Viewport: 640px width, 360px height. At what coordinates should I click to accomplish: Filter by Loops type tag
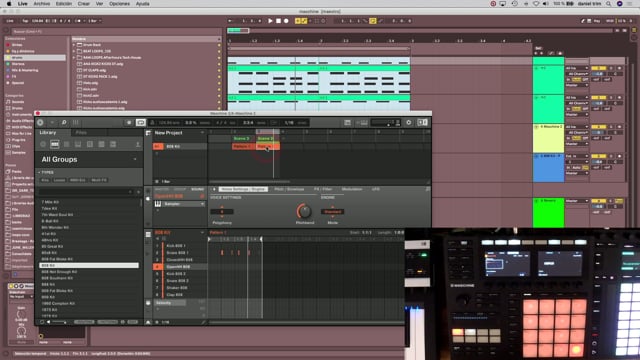59,180
